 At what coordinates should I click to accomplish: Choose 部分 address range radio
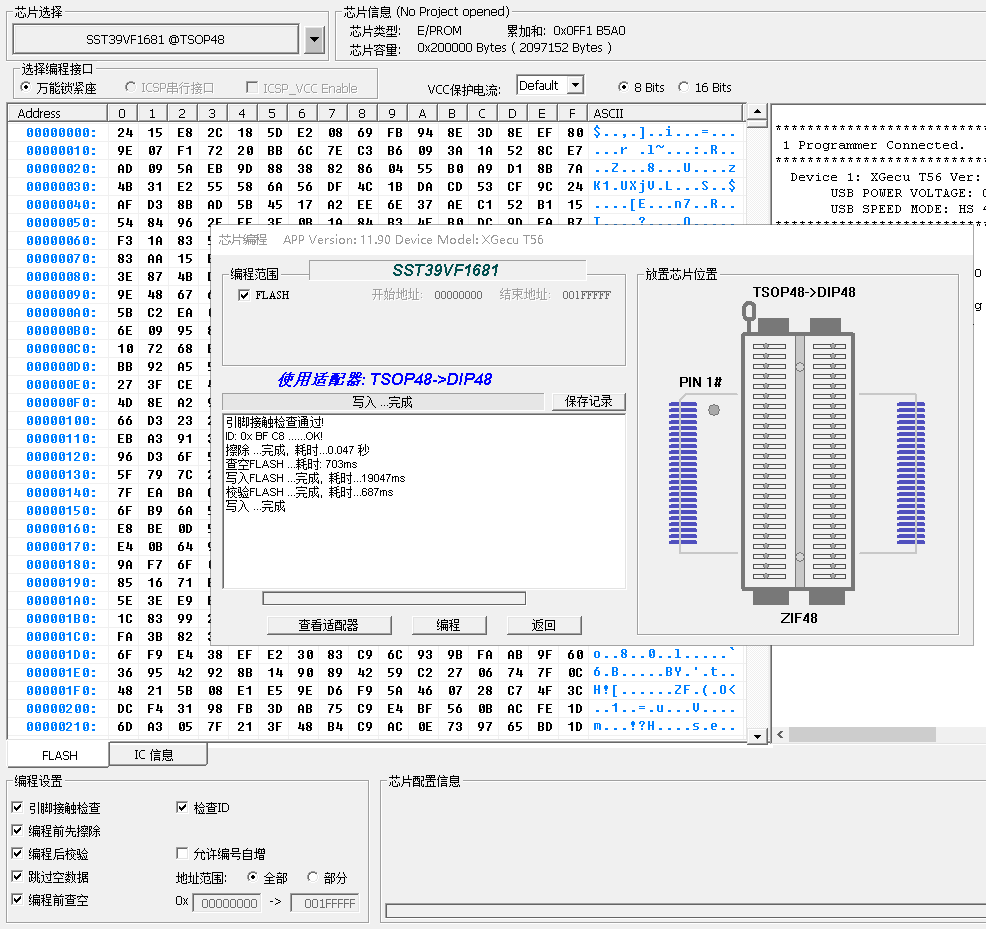click(x=313, y=878)
